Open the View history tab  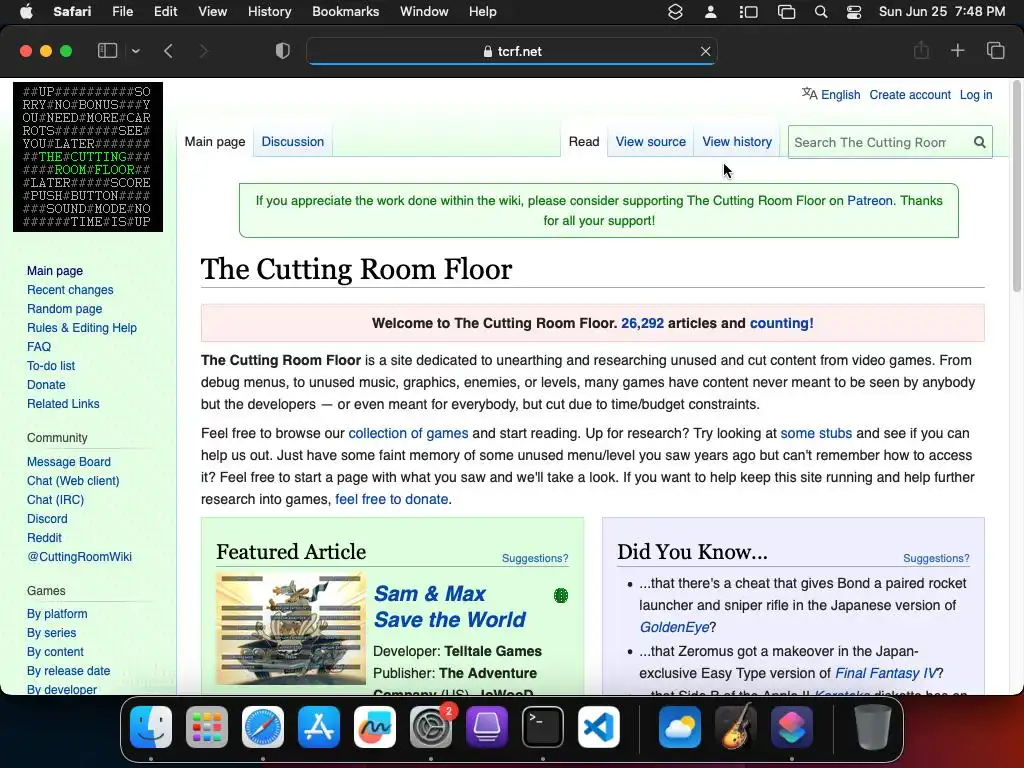737,142
